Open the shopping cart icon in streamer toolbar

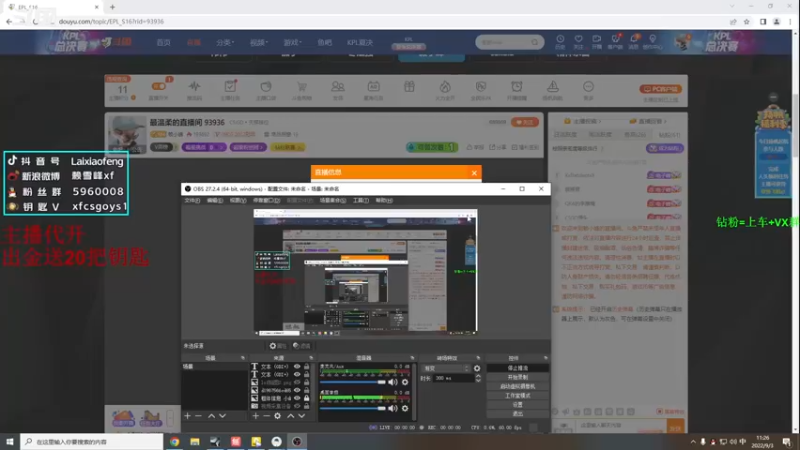[x=302, y=87]
